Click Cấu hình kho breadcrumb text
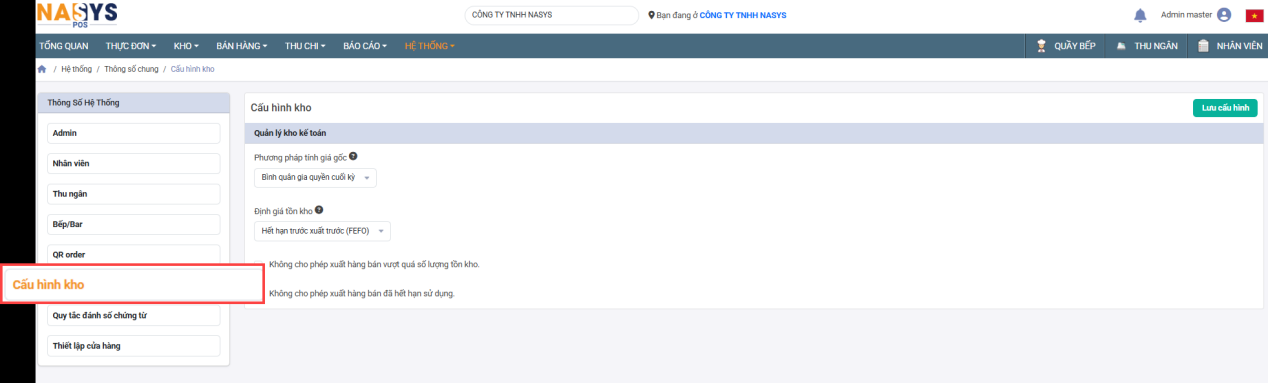 click(x=192, y=69)
